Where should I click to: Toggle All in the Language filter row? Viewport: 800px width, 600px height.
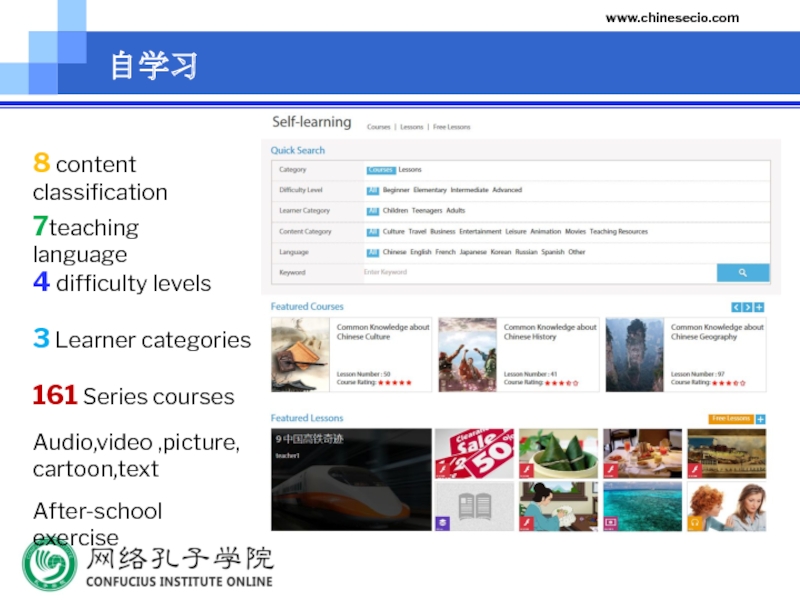point(372,252)
